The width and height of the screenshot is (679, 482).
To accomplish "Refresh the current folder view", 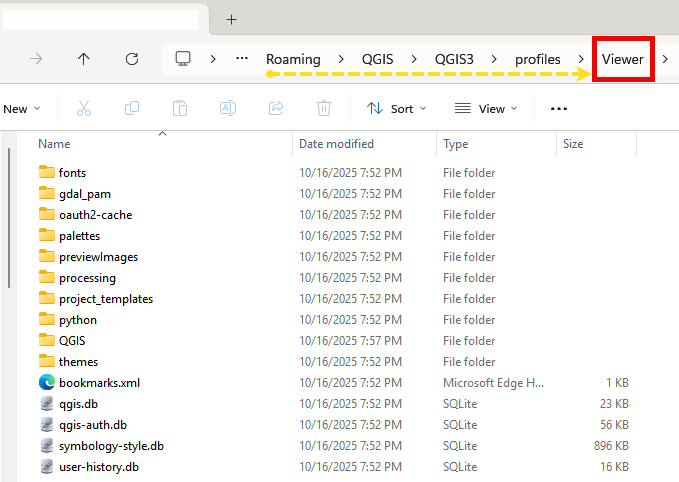I will click(x=132, y=58).
